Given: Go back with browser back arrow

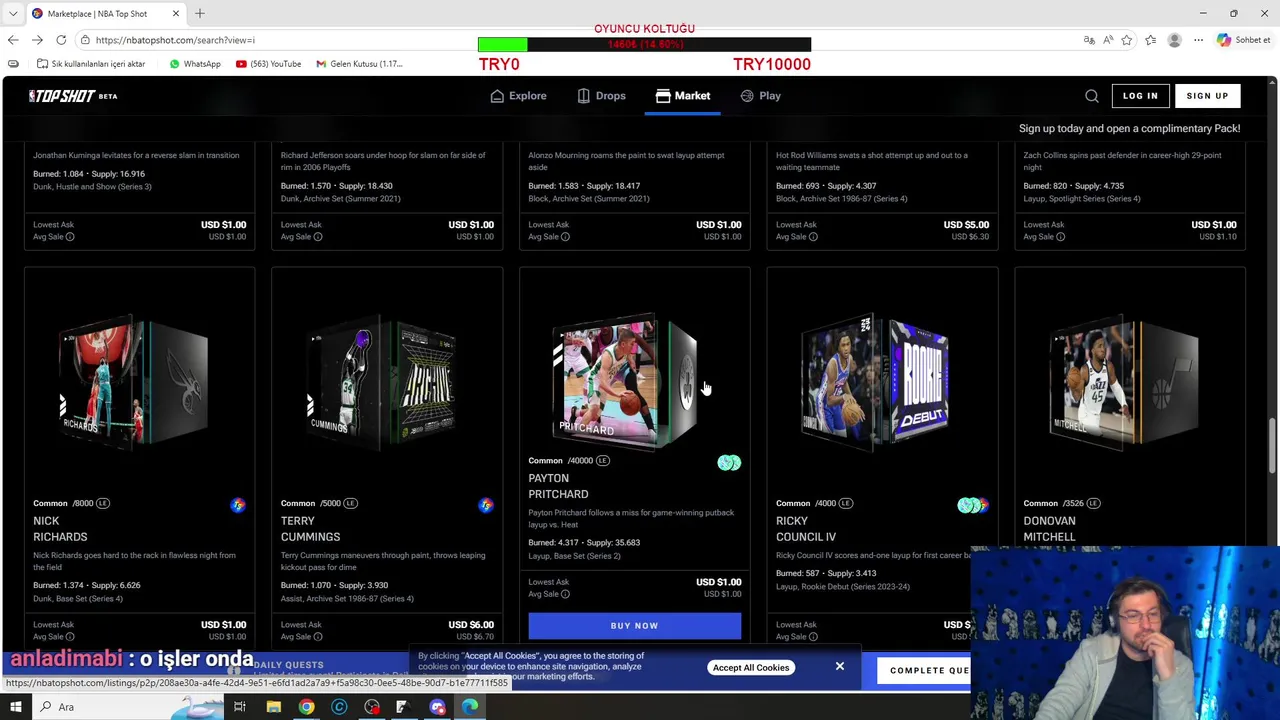Looking at the screenshot, I should pyautogui.click(x=13, y=40).
